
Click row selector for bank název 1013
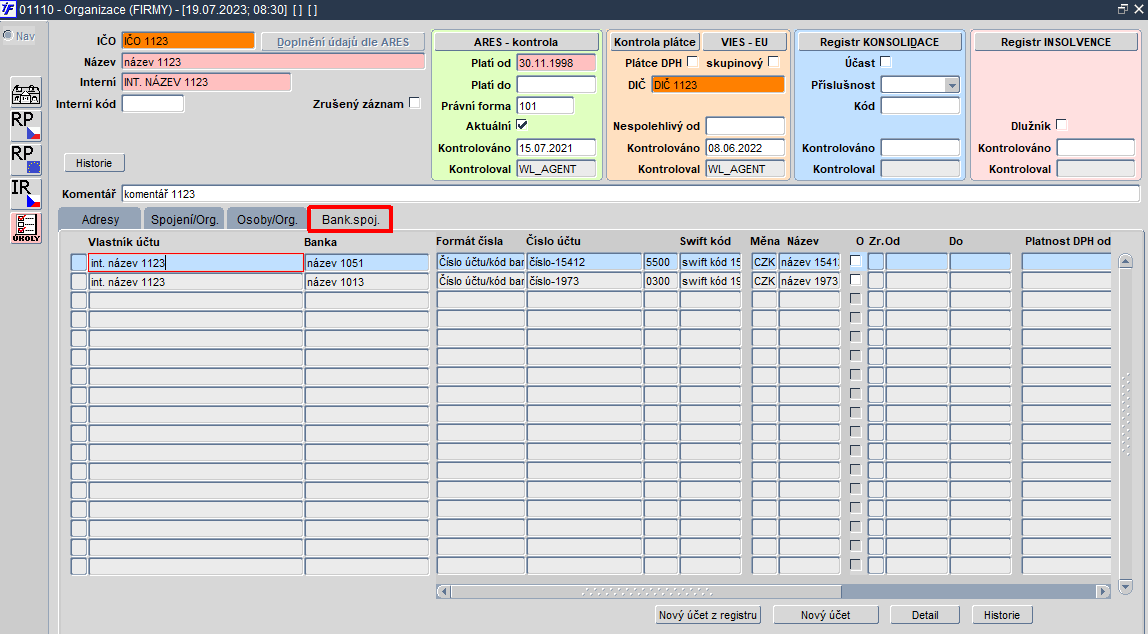coord(79,282)
